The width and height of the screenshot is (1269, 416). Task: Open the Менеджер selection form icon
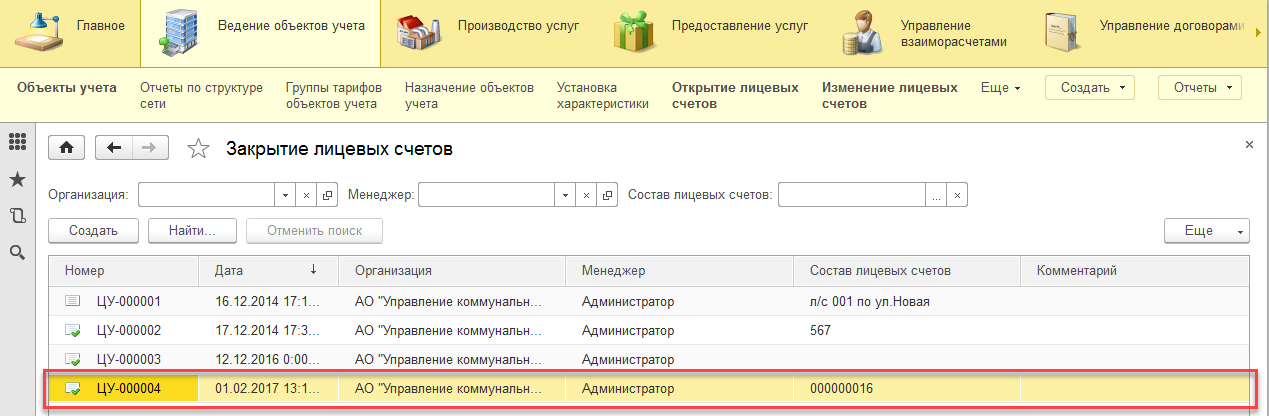pos(606,195)
